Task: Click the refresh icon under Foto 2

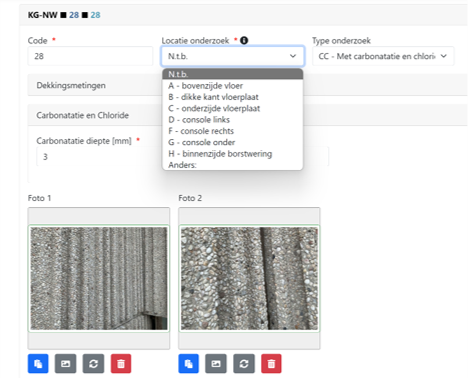Action: [x=244, y=363]
